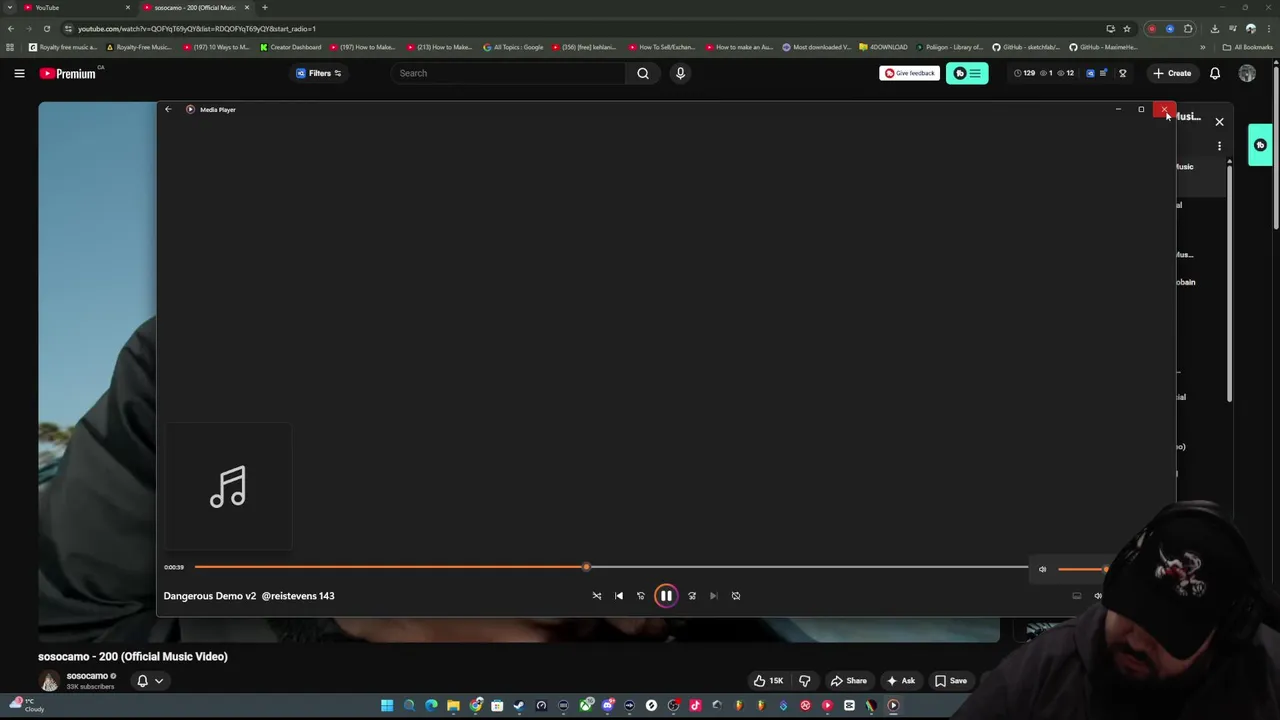1280x720 pixels.
Task: Go to previous track in Media Player
Action: coord(619,596)
